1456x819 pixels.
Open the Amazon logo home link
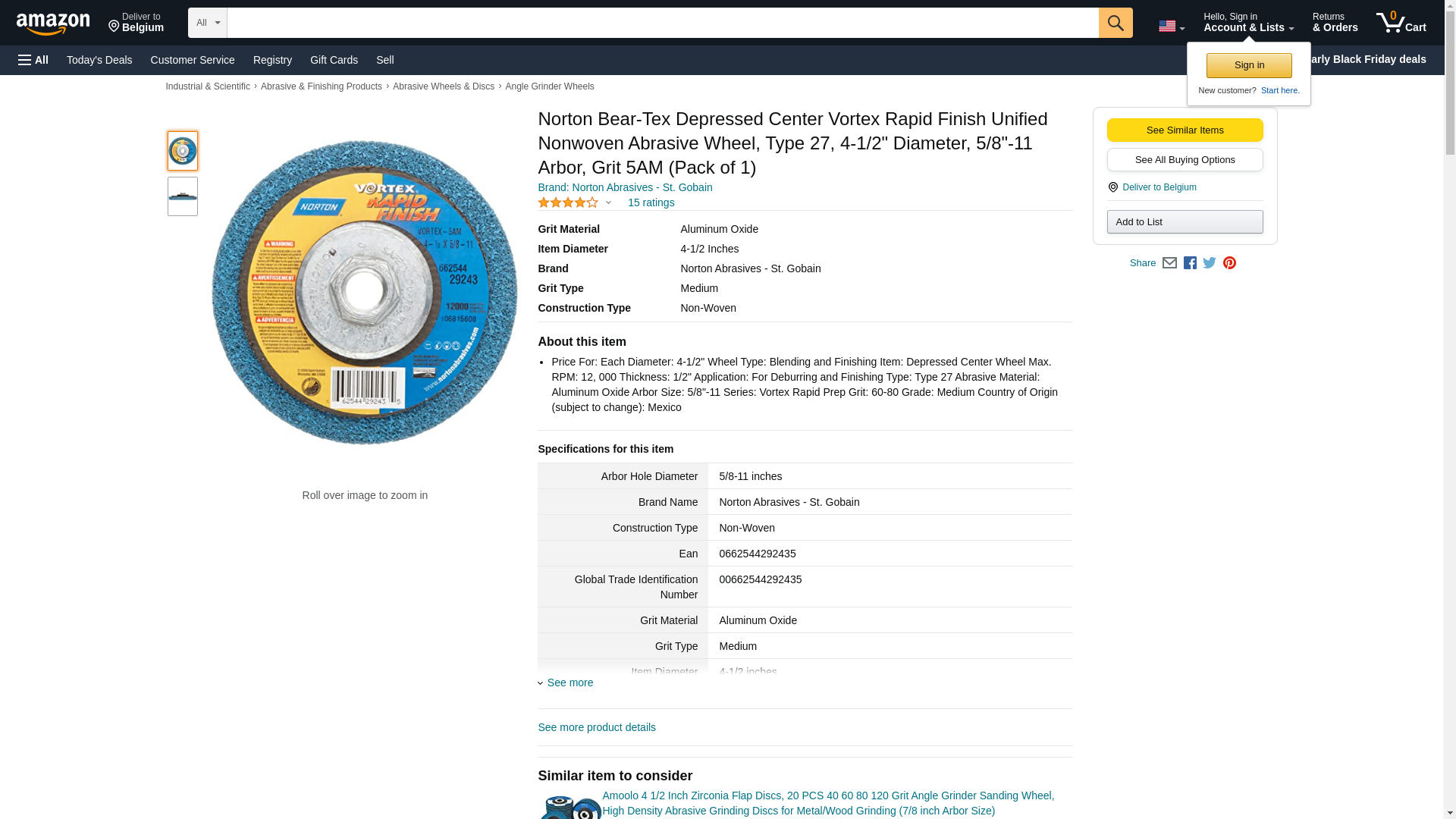click(x=53, y=24)
